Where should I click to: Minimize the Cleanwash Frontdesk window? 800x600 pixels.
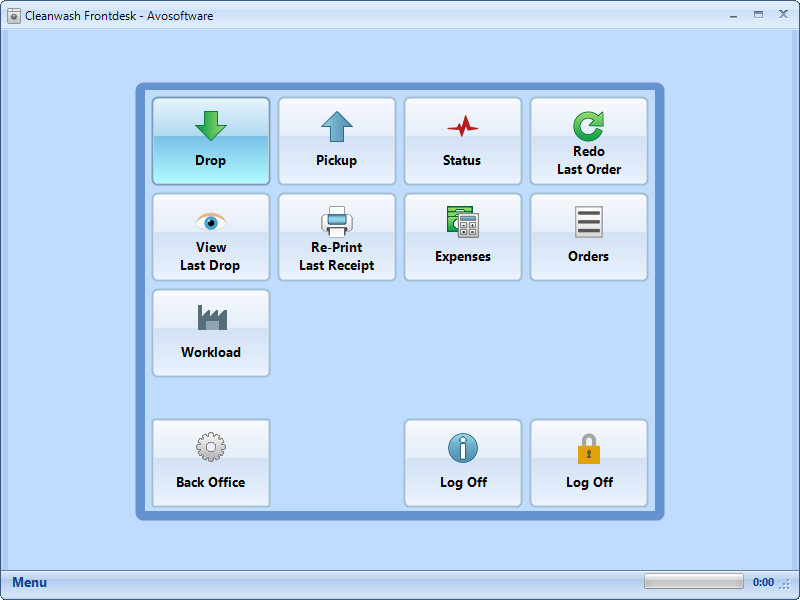[734, 14]
